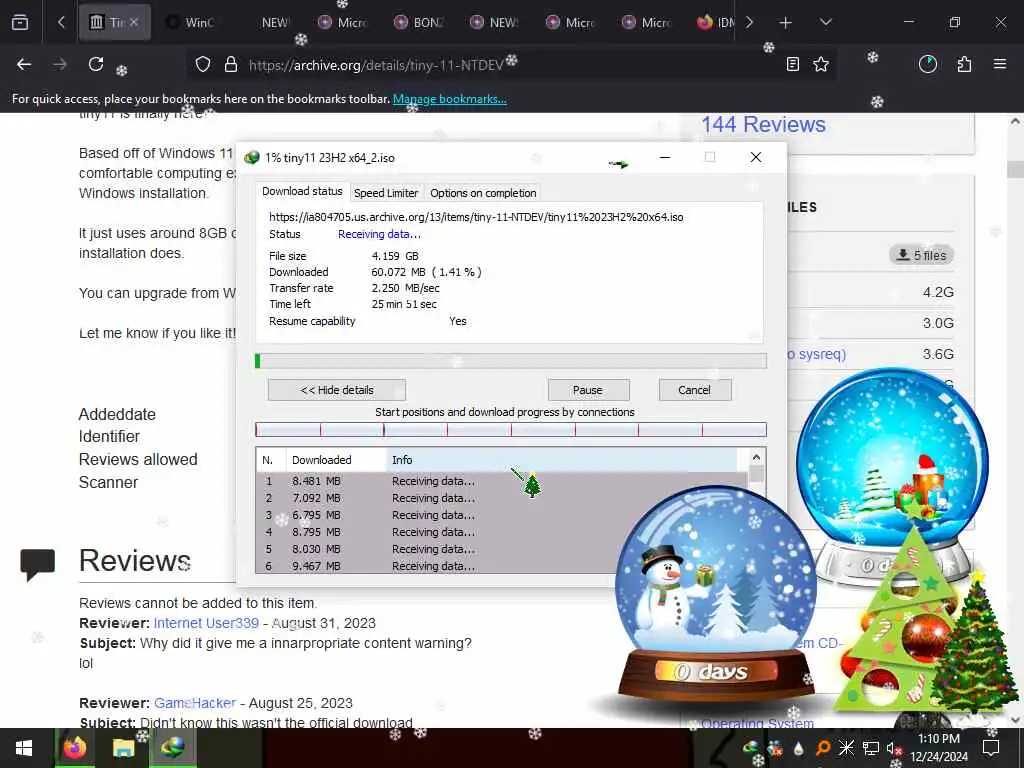This screenshot has height=768, width=1024.
Task: Open Firefox extensions puzzle icon
Action: click(x=964, y=64)
